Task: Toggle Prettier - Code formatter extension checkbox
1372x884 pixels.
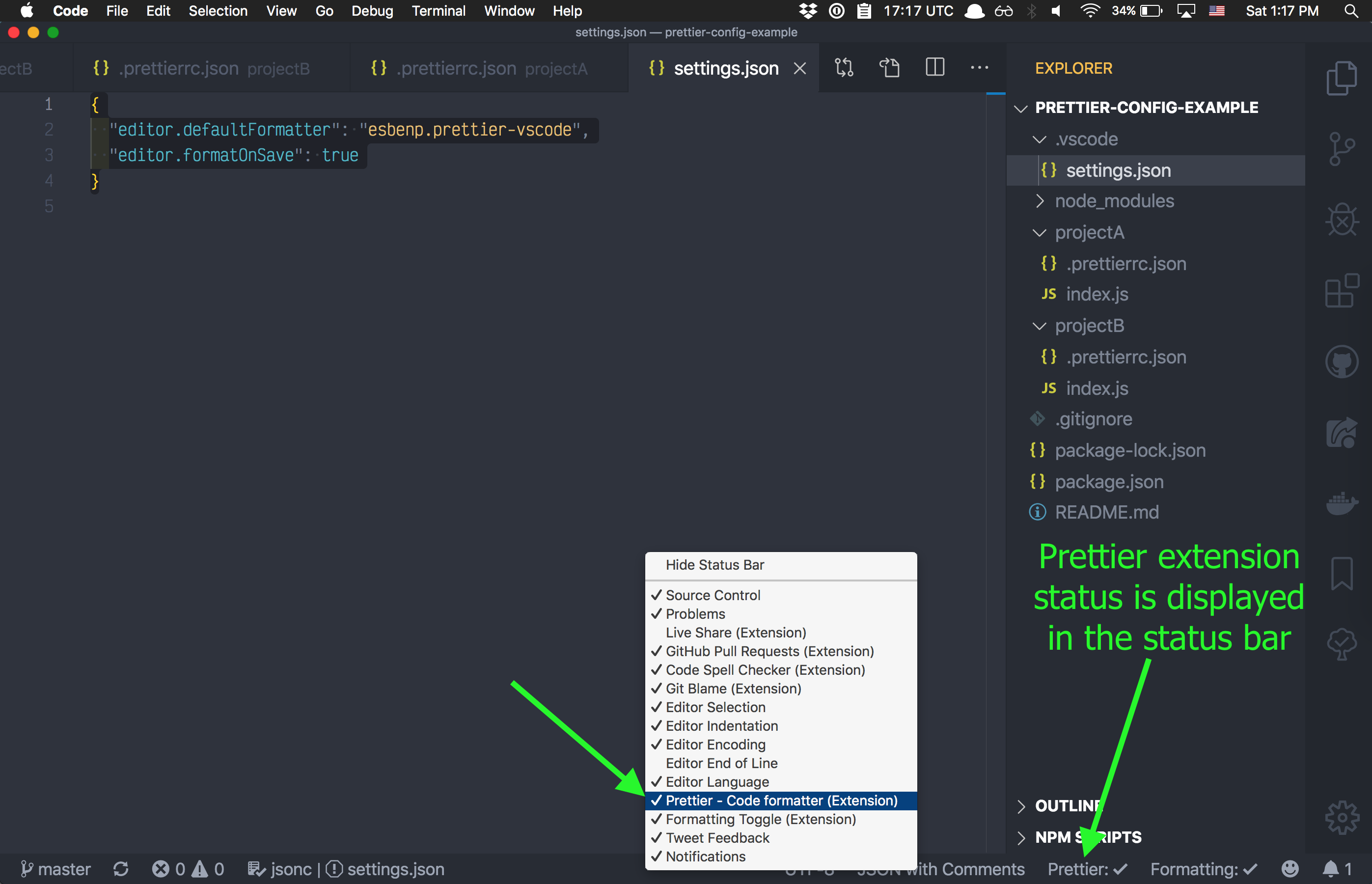Action: tap(781, 800)
